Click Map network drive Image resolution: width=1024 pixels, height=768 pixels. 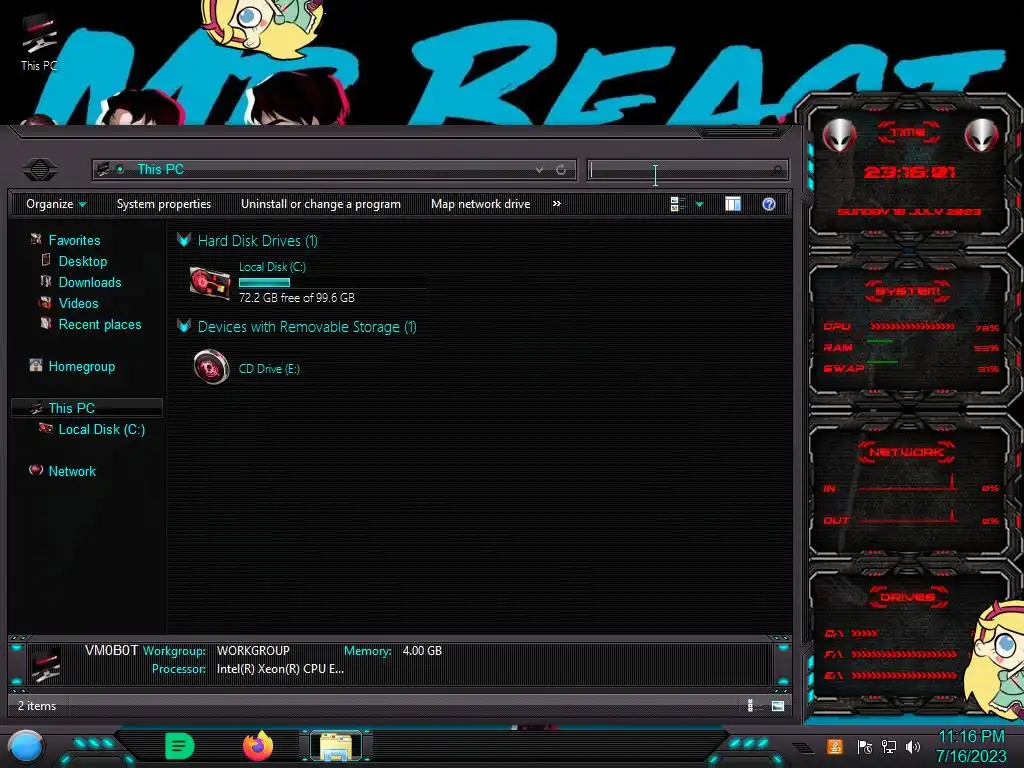pos(481,204)
